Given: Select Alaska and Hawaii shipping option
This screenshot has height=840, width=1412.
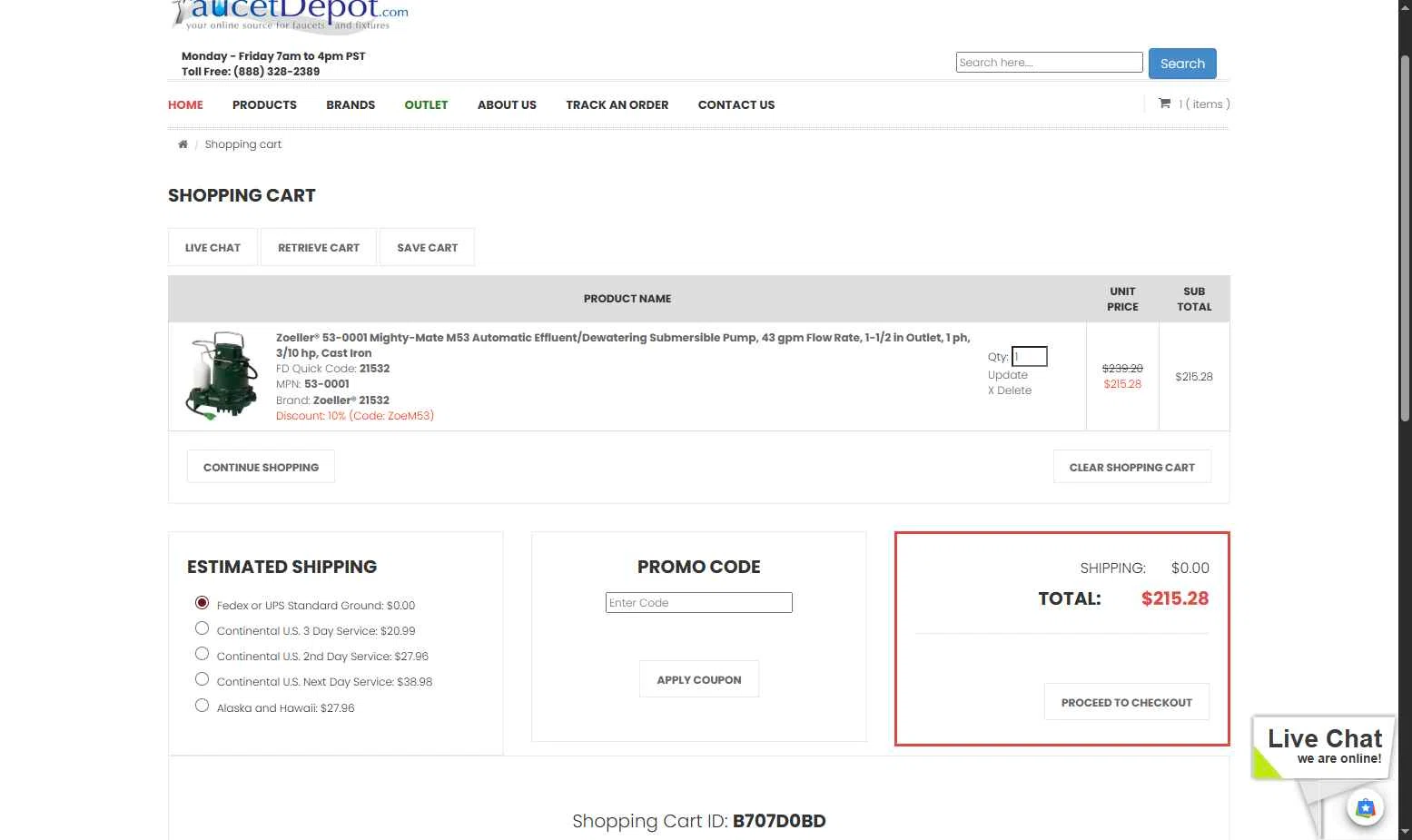Looking at the screenshot, I should (x=202, y=706).
